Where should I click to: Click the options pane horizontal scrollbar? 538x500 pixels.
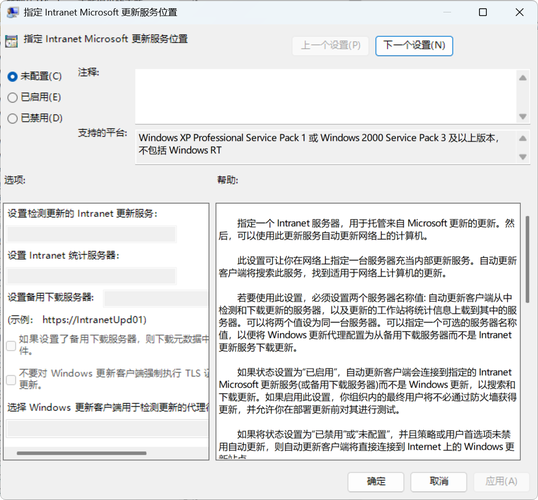82,453
